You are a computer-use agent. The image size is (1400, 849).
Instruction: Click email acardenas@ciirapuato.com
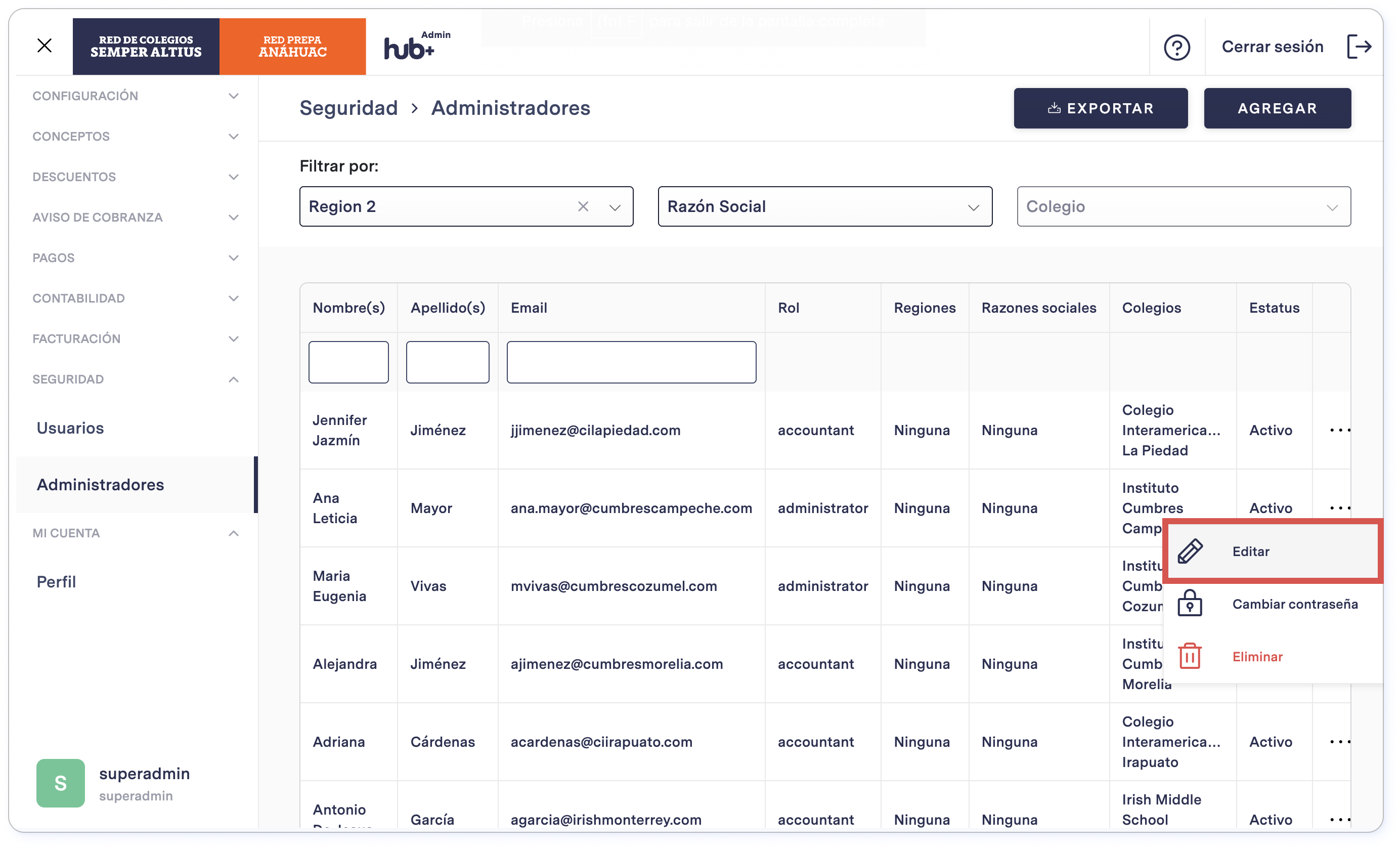[601, 742]
